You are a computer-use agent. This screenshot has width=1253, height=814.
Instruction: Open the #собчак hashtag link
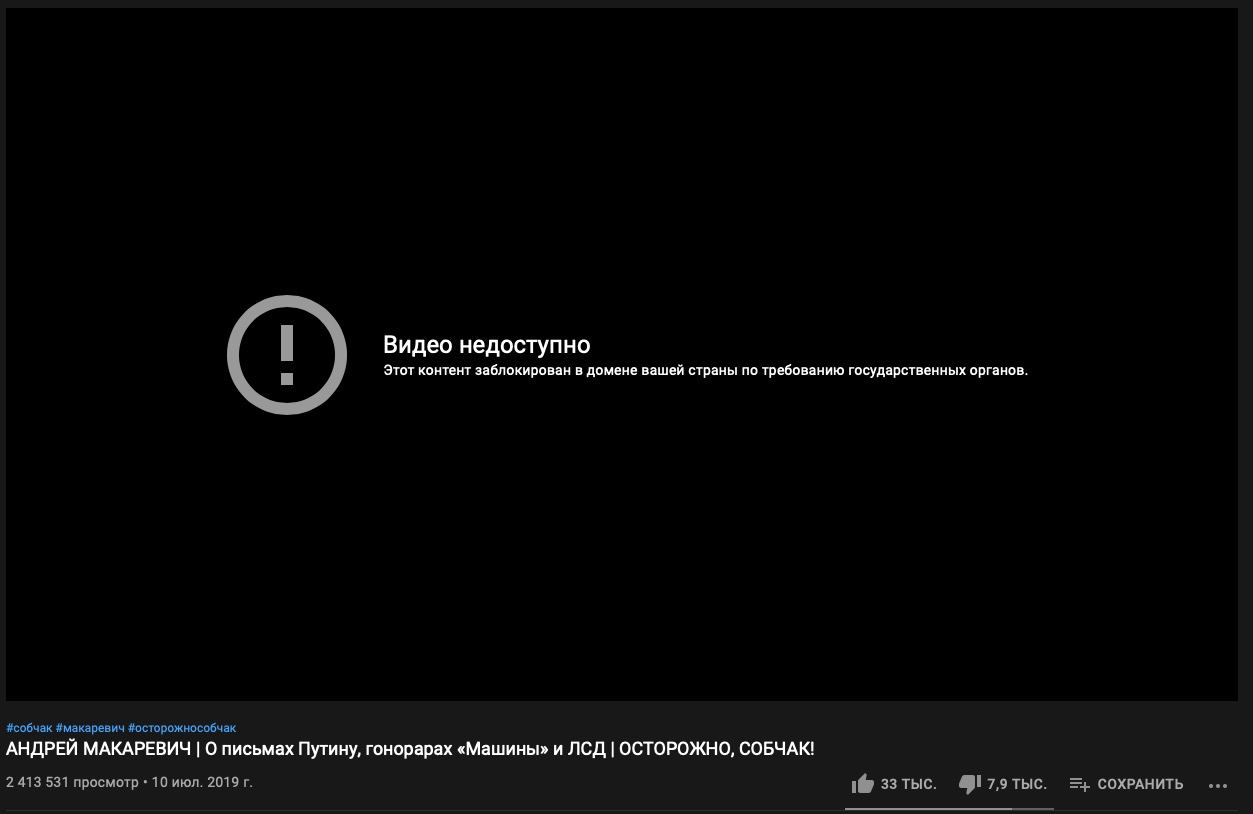point(29,728)
